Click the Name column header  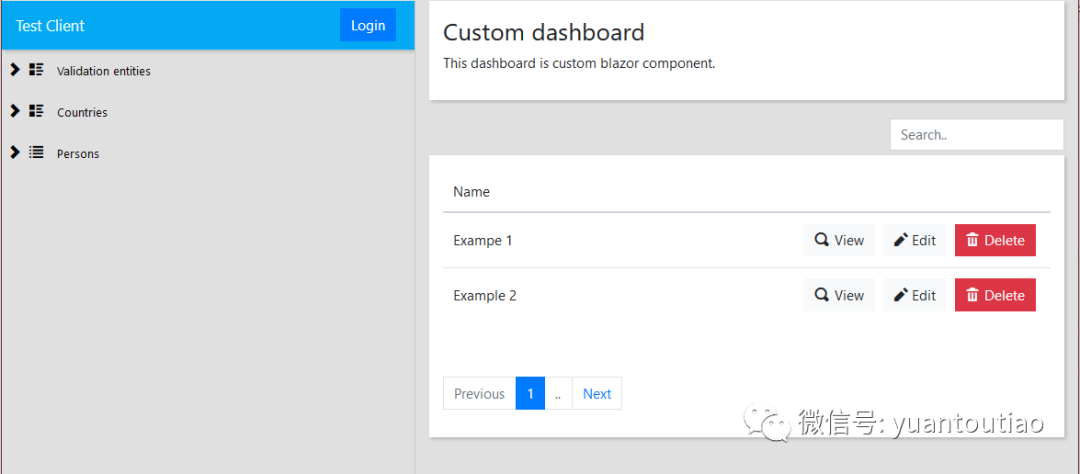tap(471, 192)
